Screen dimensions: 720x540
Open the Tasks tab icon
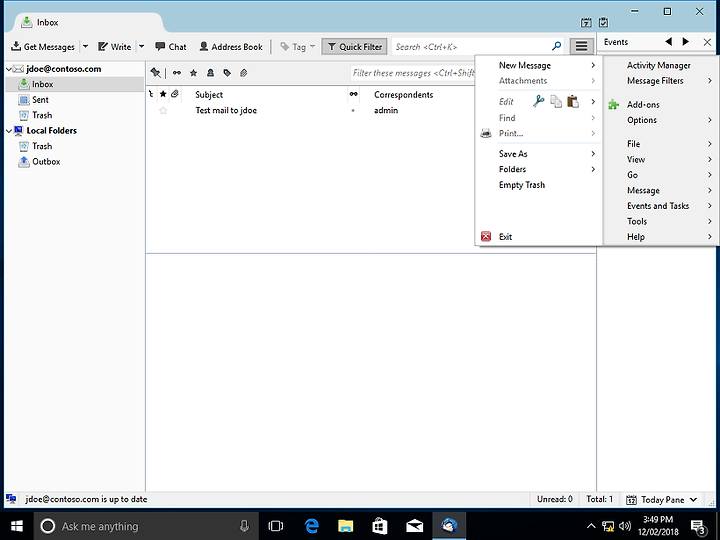point(603,22)
